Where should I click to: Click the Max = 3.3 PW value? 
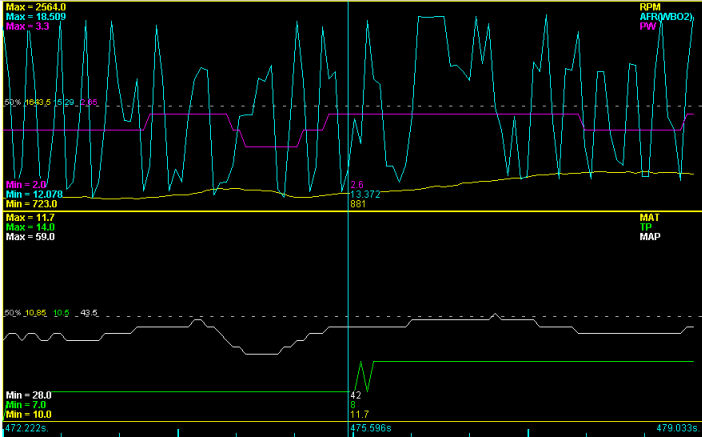(x=27, y=26)
